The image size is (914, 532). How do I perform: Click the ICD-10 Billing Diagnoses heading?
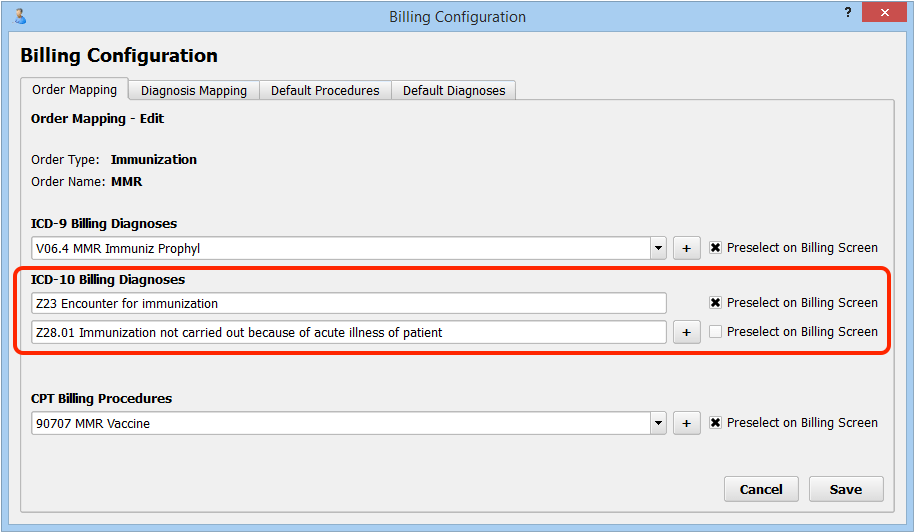[x=108, y=279]
